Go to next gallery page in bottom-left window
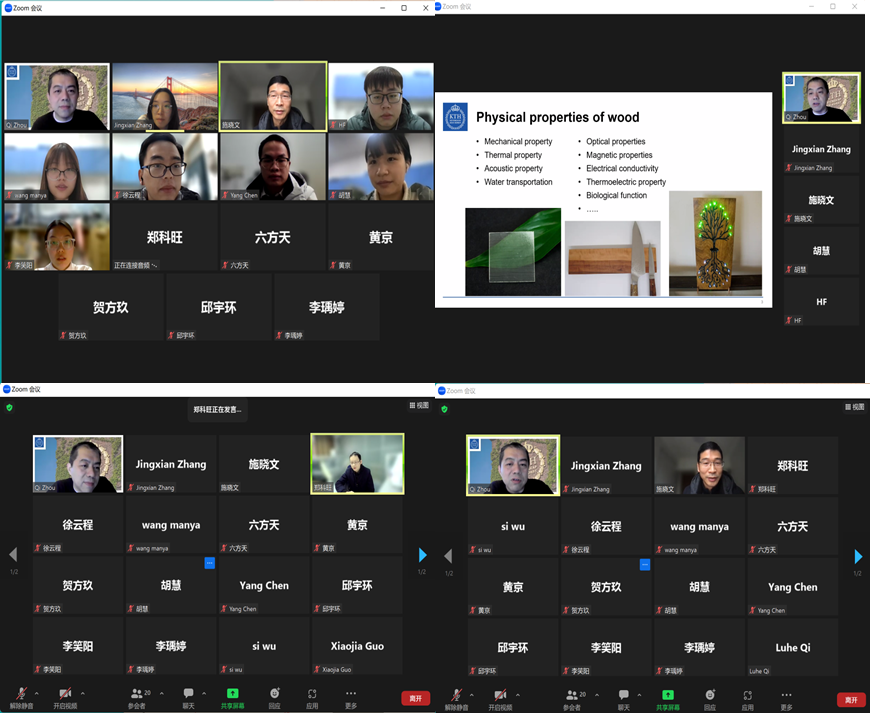This screenshot has width=870, height=713. pos(422,555)
